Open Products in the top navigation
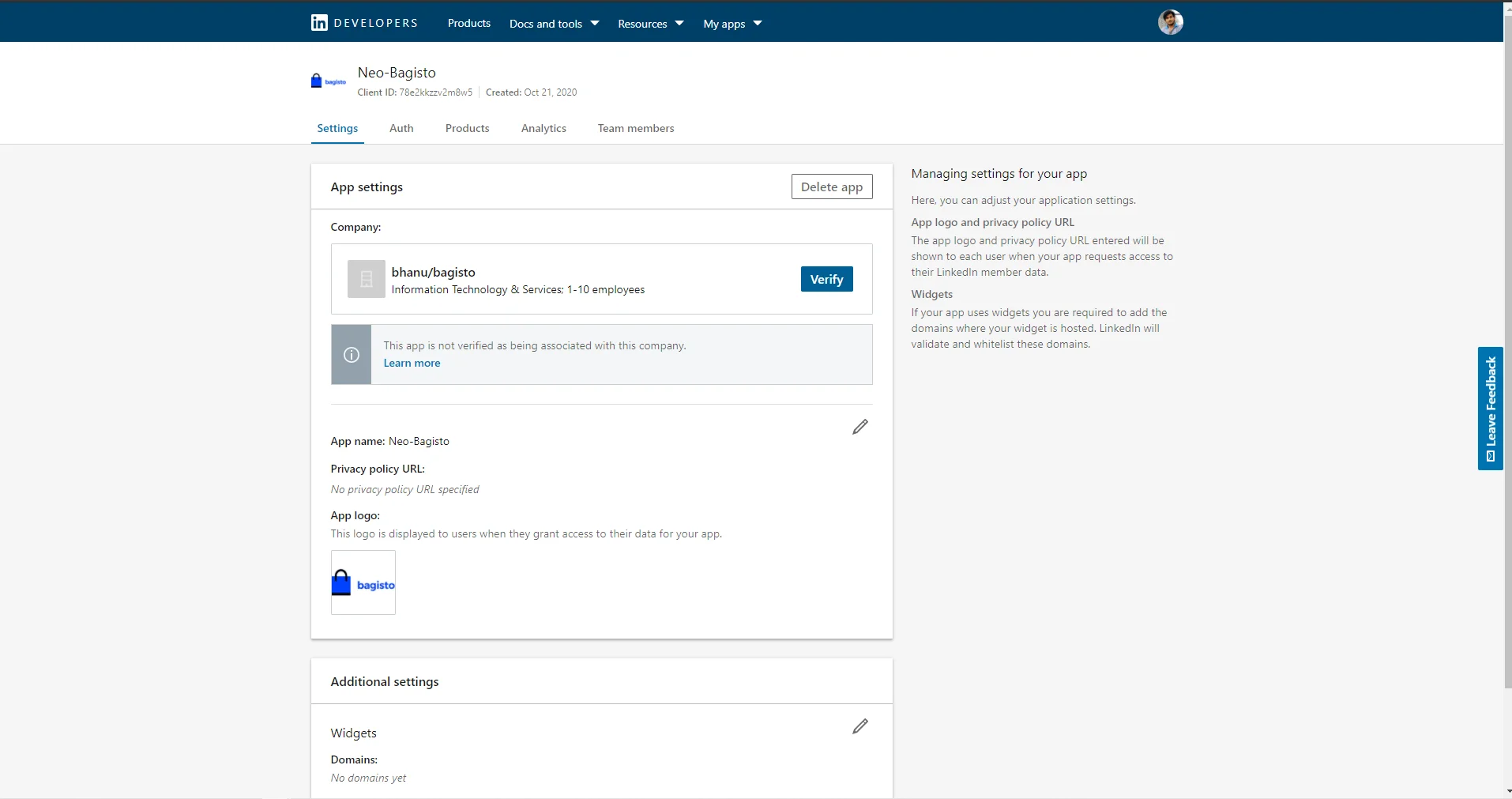The height and width of the screenshot is (799, 1512). coord(468,24)
